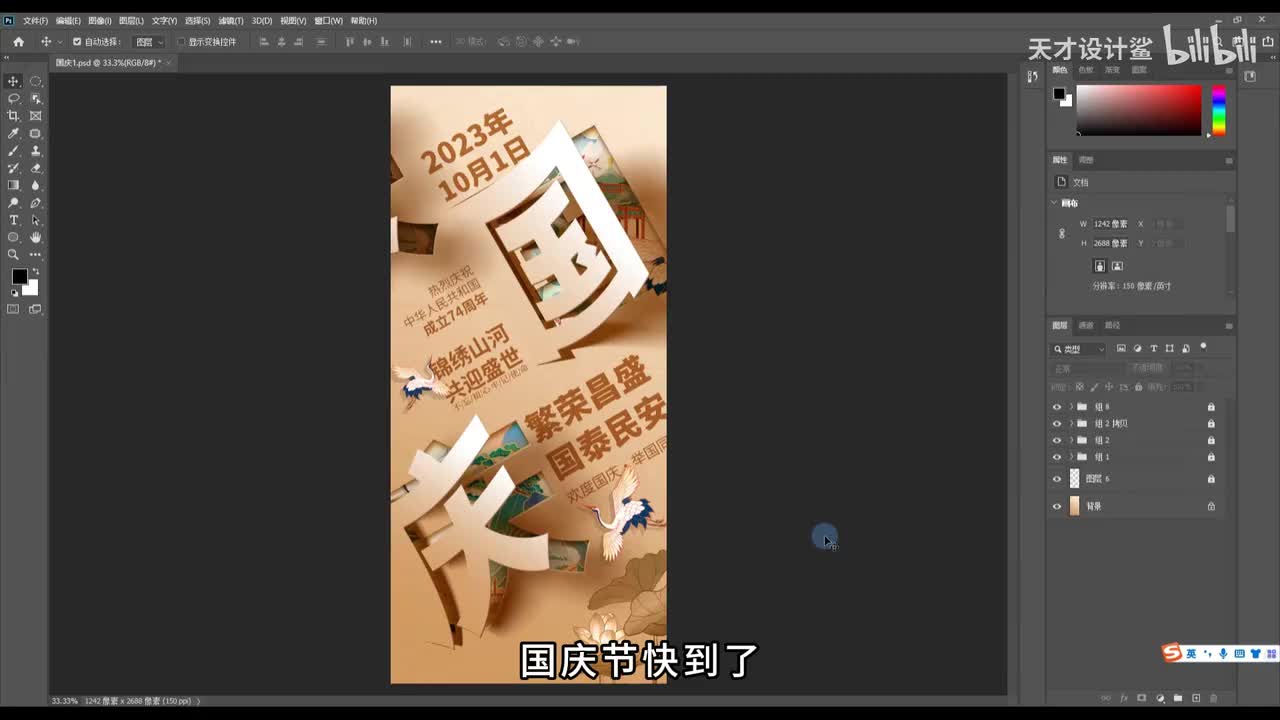Create a new group with folder icon
1280x720 pixels.
coord(1178,698)
